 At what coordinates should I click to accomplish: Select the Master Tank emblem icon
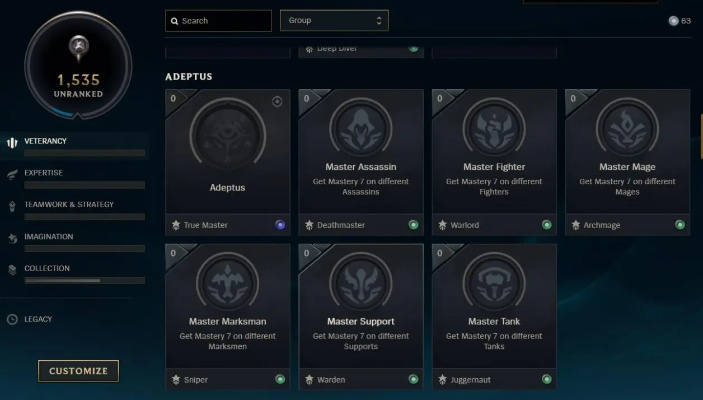pos(494,282)
